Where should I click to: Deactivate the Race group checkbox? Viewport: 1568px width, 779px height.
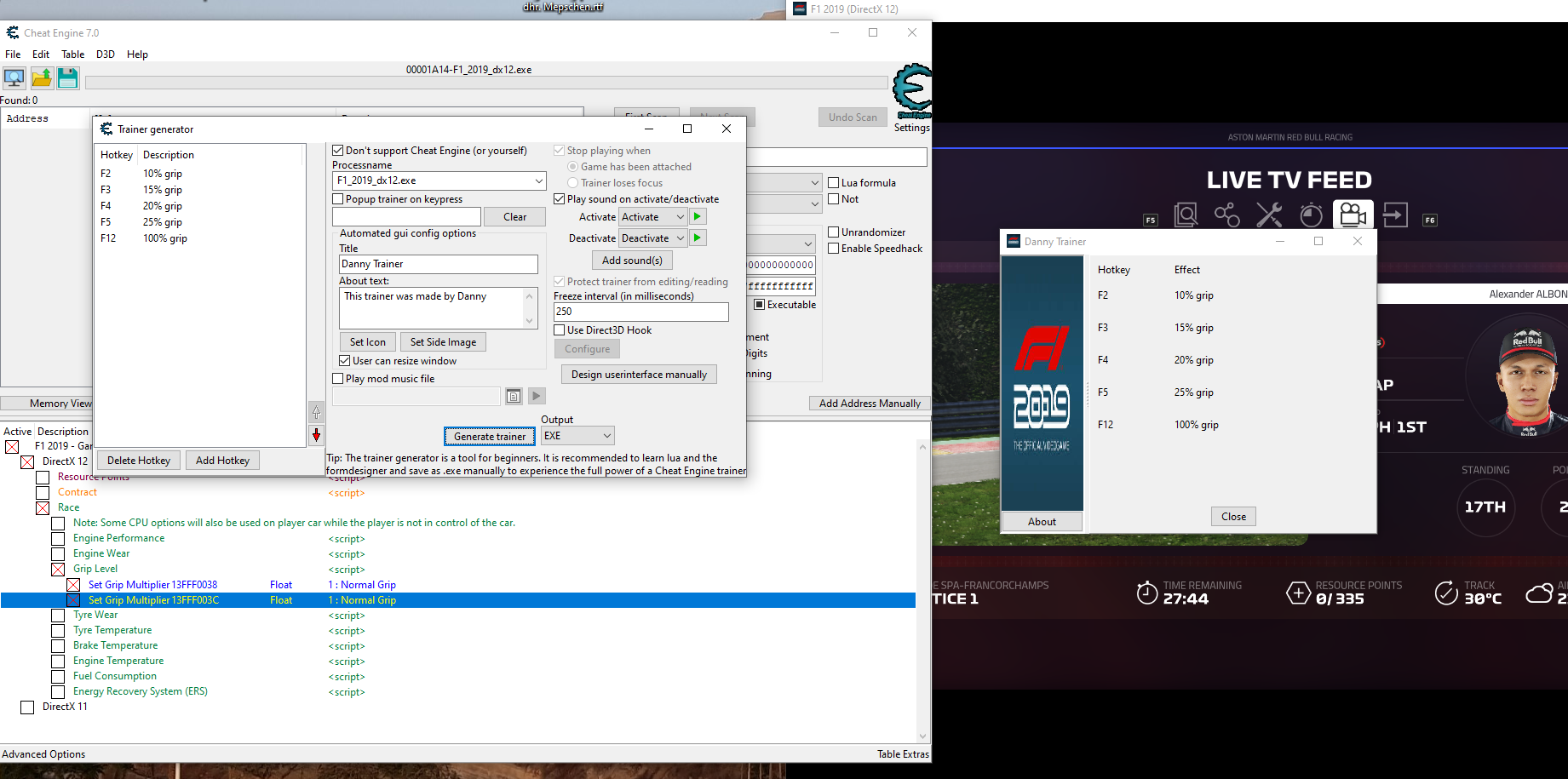click(x=43, y=508)
